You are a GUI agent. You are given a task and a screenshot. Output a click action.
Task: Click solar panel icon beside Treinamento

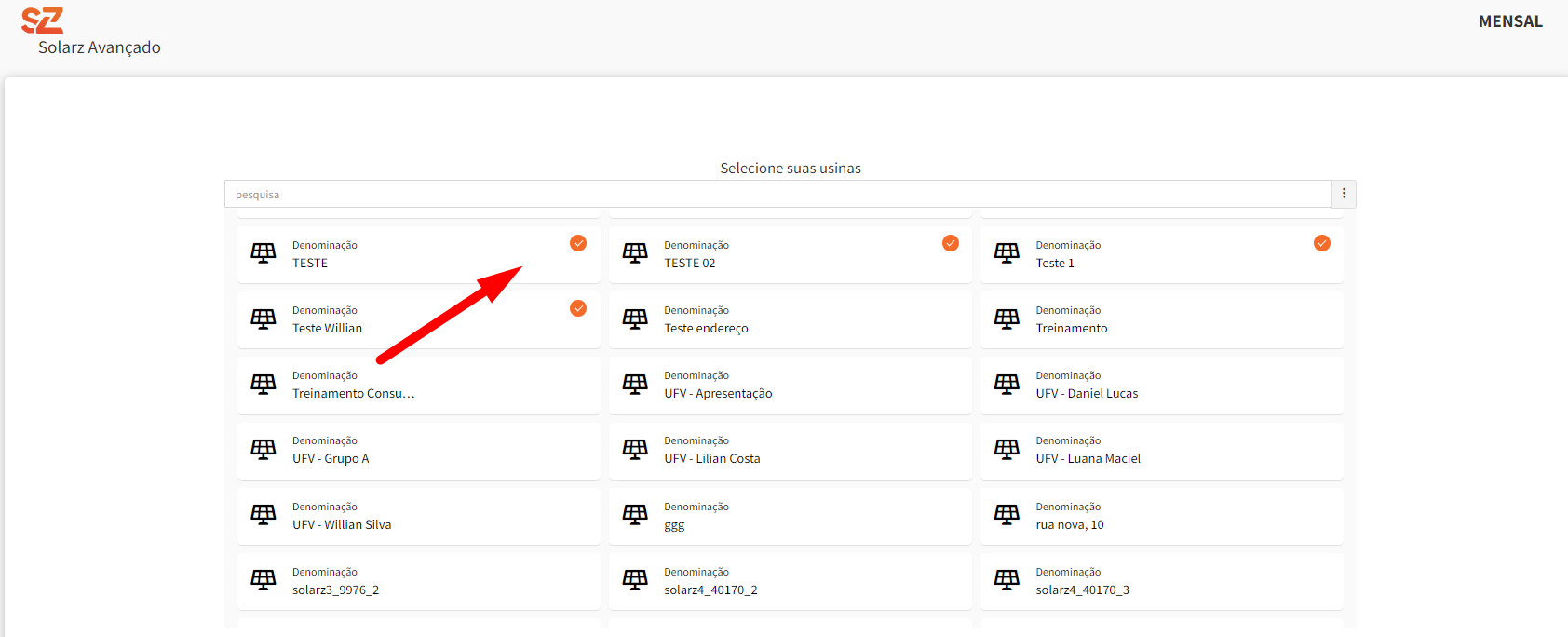click(x=1007, y=318)
